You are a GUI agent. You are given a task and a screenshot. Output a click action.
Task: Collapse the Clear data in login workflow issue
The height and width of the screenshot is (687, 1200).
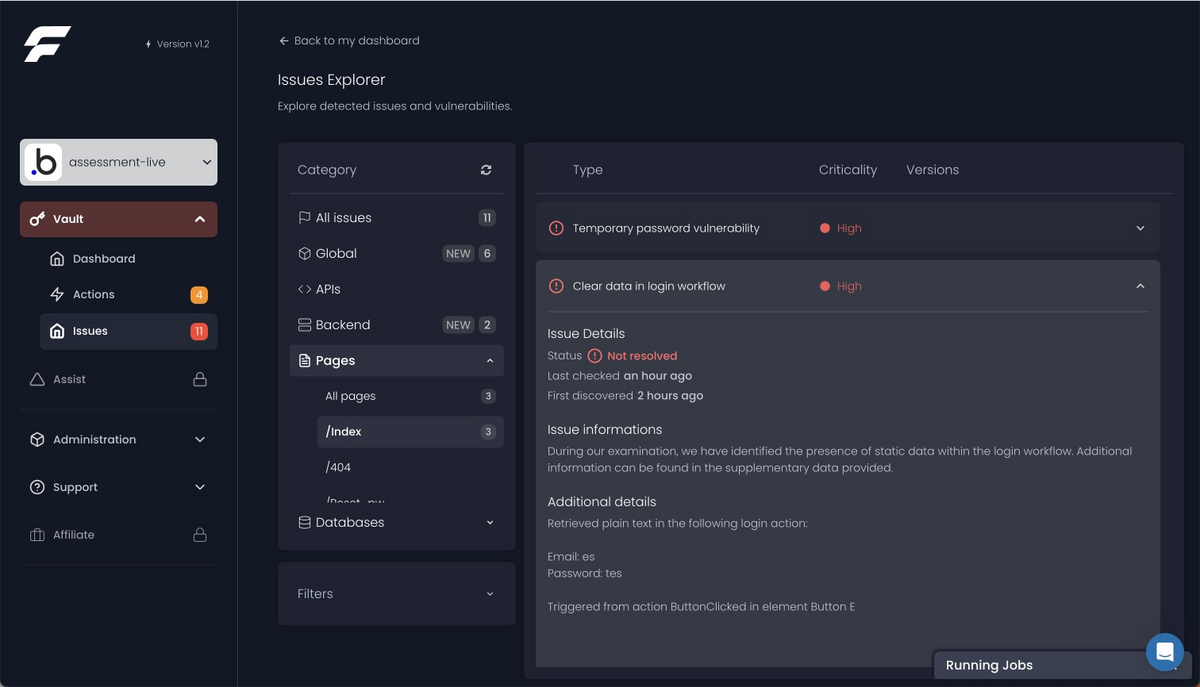tap(1140, 286)
